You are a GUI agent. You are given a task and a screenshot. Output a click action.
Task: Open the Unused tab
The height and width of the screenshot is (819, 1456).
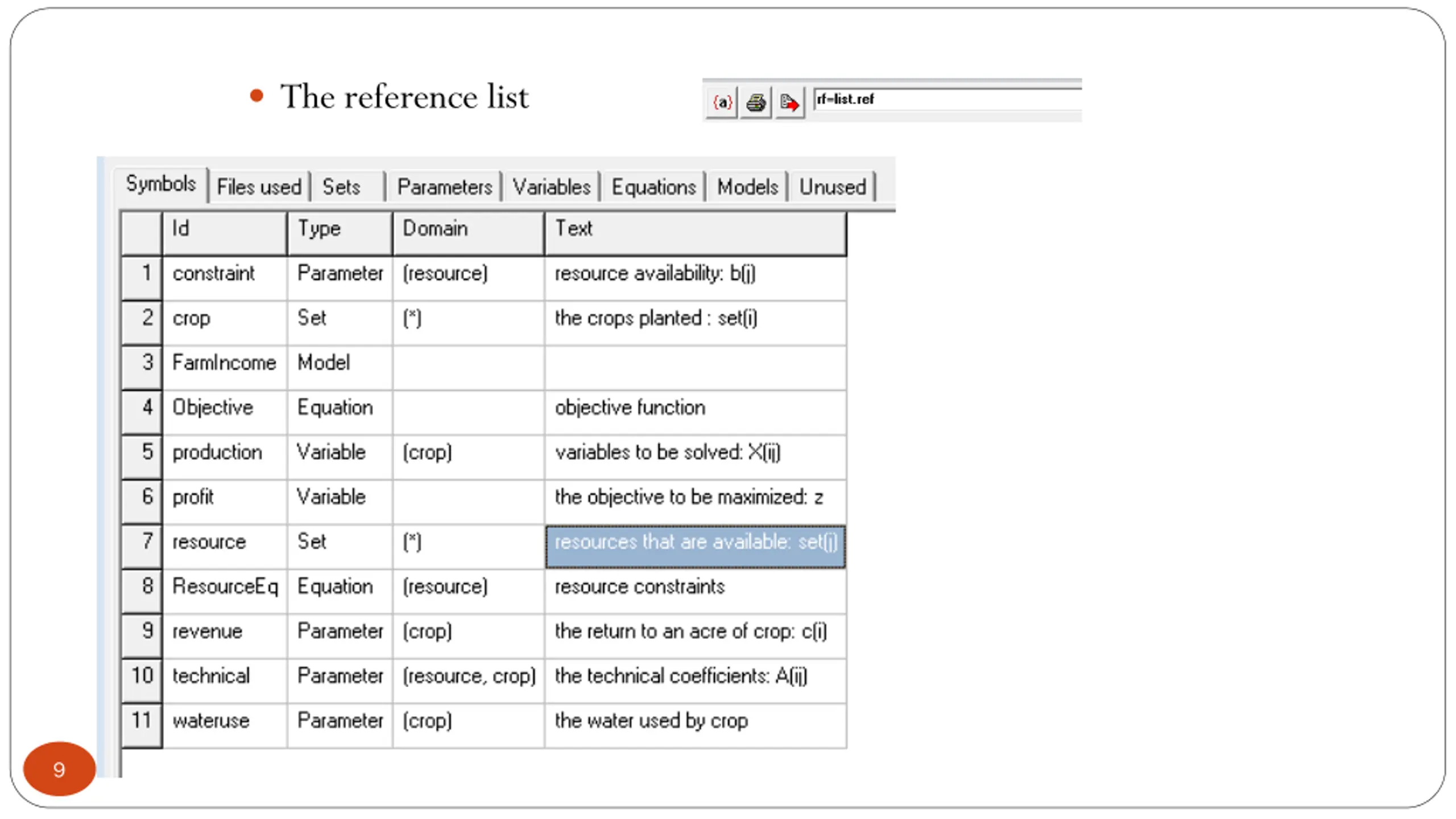833,187
